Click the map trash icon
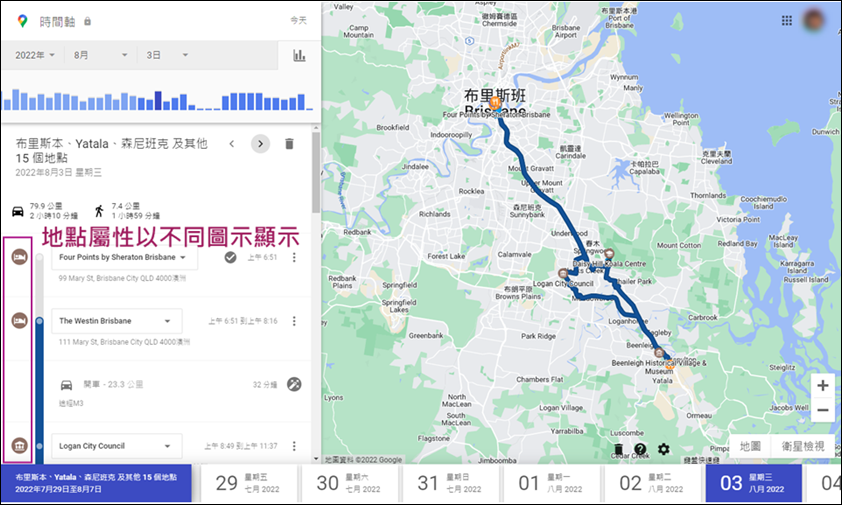842x505 pixels. 618,449
